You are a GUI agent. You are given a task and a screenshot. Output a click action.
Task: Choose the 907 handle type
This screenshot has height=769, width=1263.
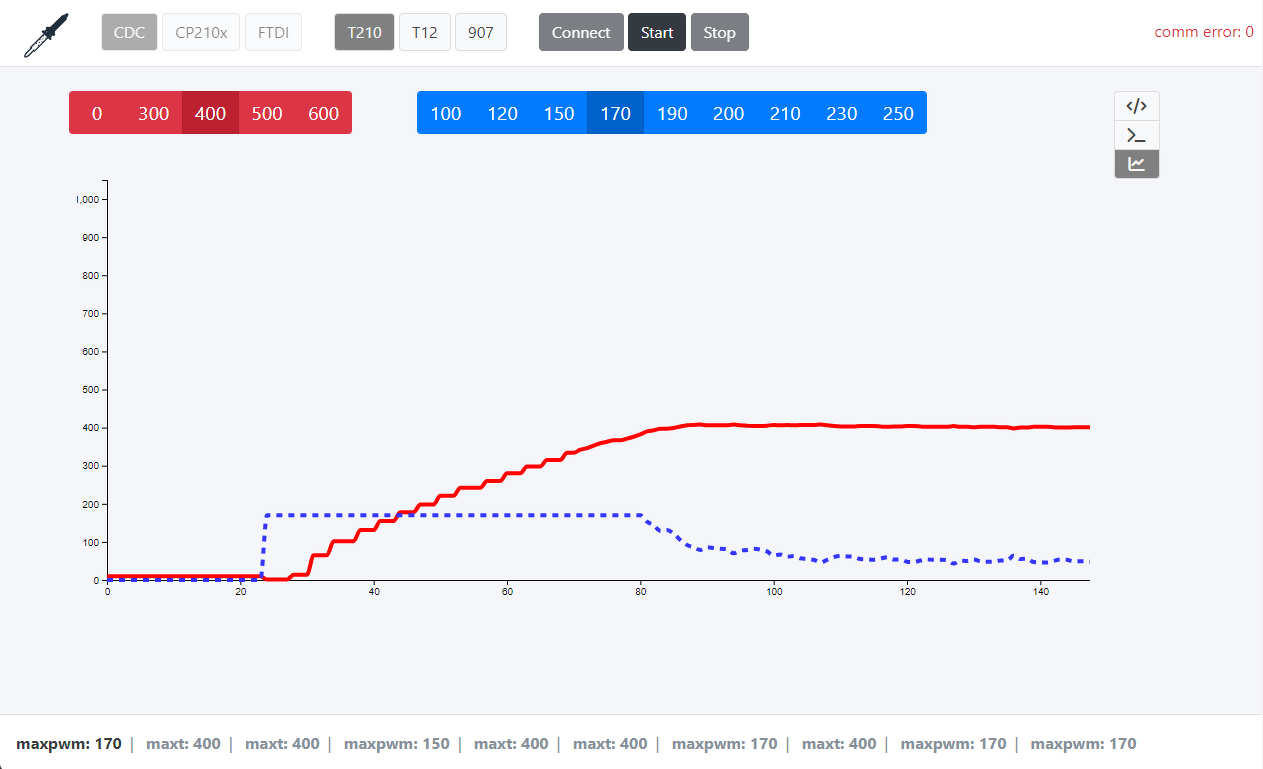pyautogui.click(x=481, y=32)
